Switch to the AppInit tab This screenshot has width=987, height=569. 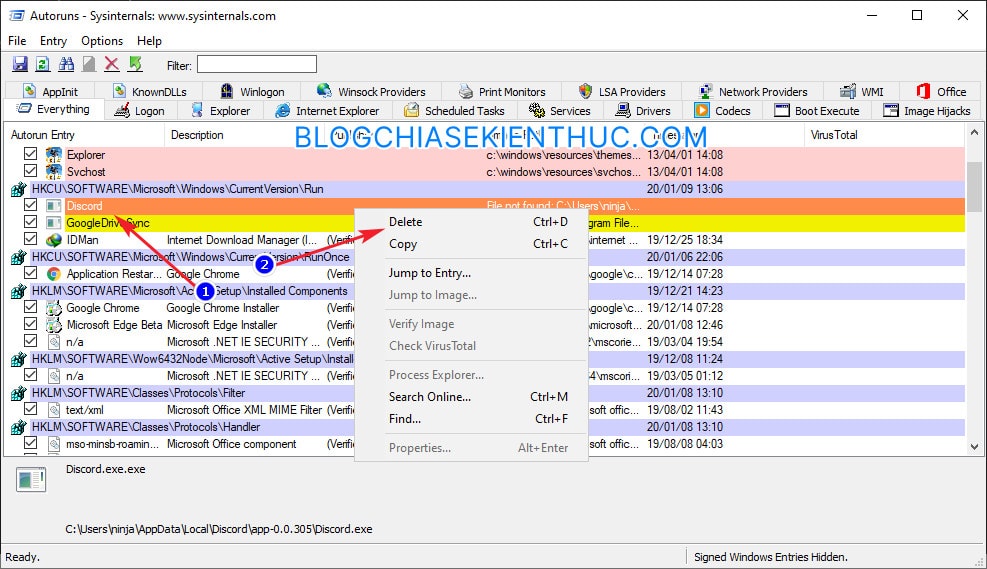50,92
